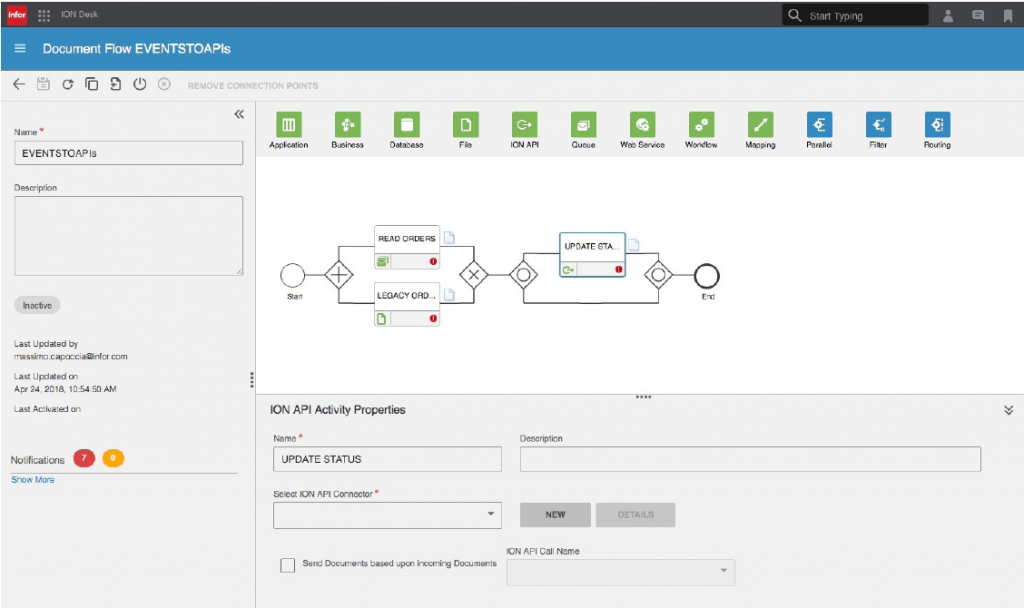
Task: Open the ION API Call Name dropdown
Action: point(620,572)
